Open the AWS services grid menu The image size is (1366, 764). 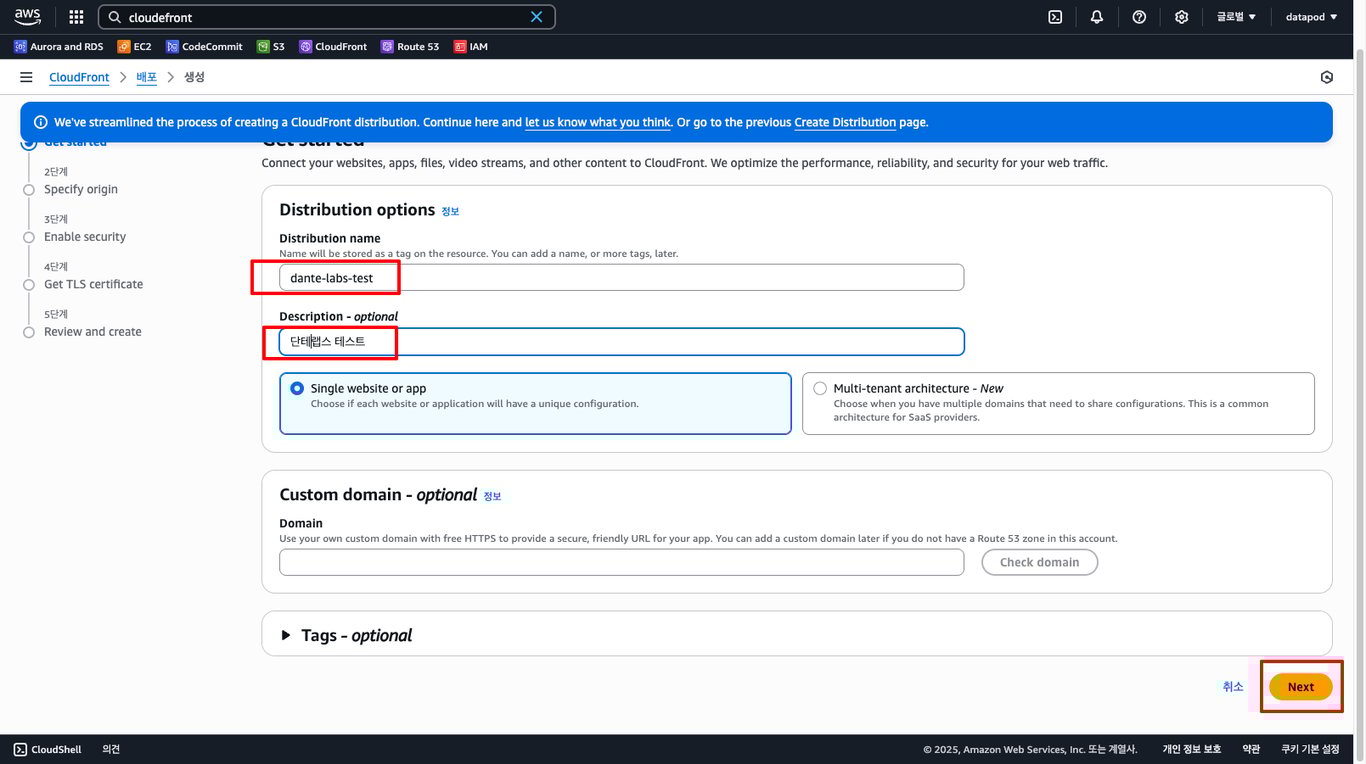[x=76, y=17]
